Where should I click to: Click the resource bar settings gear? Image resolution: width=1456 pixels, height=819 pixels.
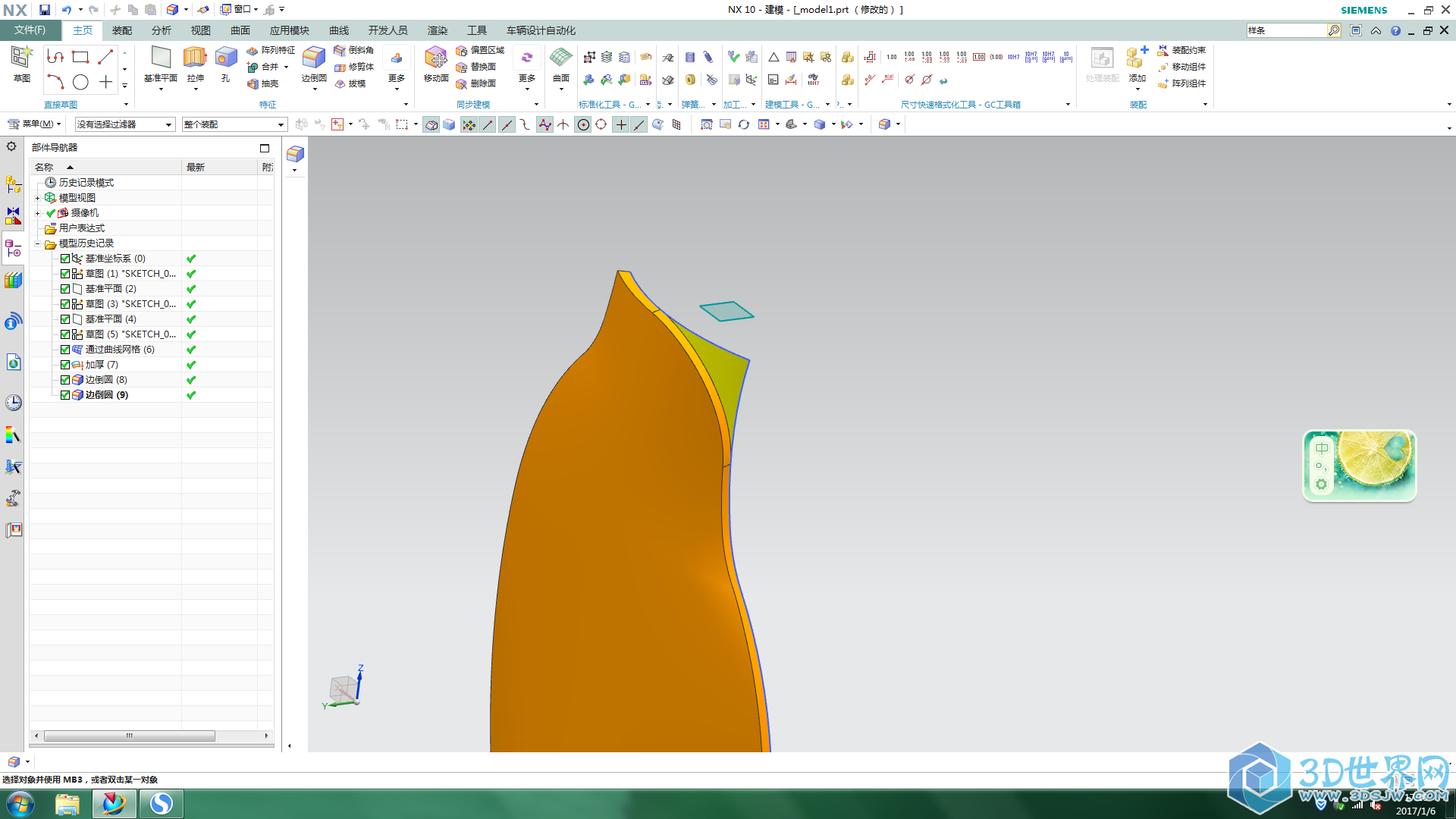(11, 146)
